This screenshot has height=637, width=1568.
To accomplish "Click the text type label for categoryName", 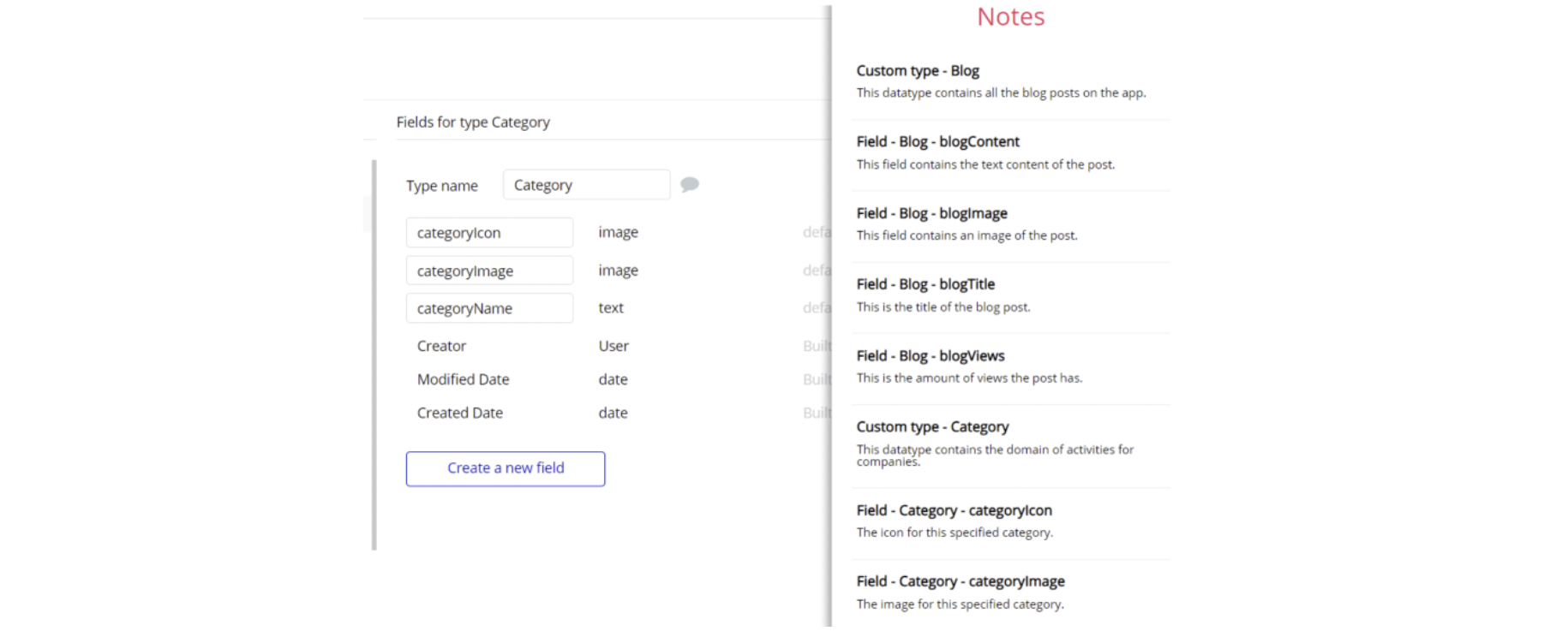I will point(611,308).
